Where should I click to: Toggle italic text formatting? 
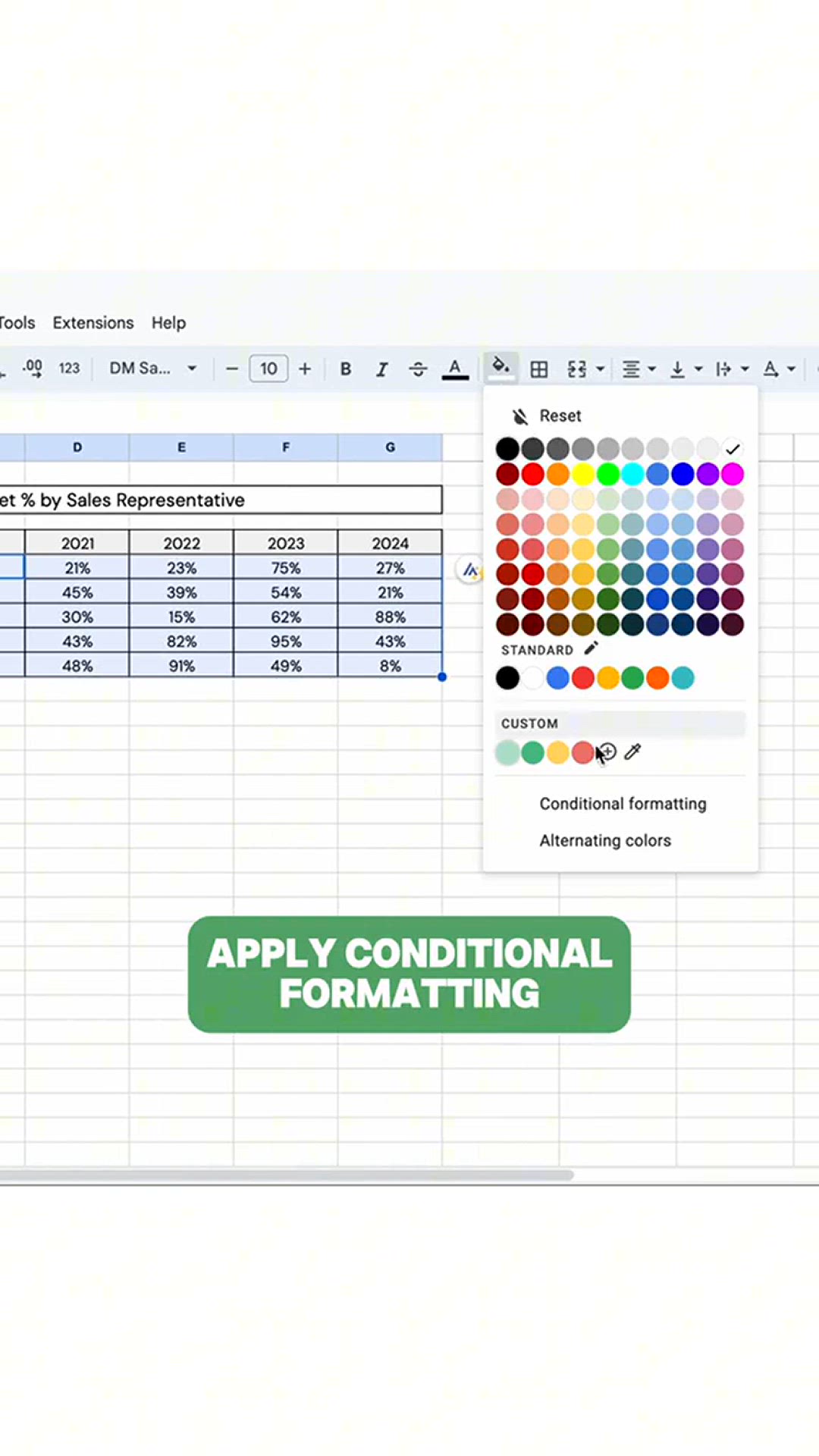(381, 369)
